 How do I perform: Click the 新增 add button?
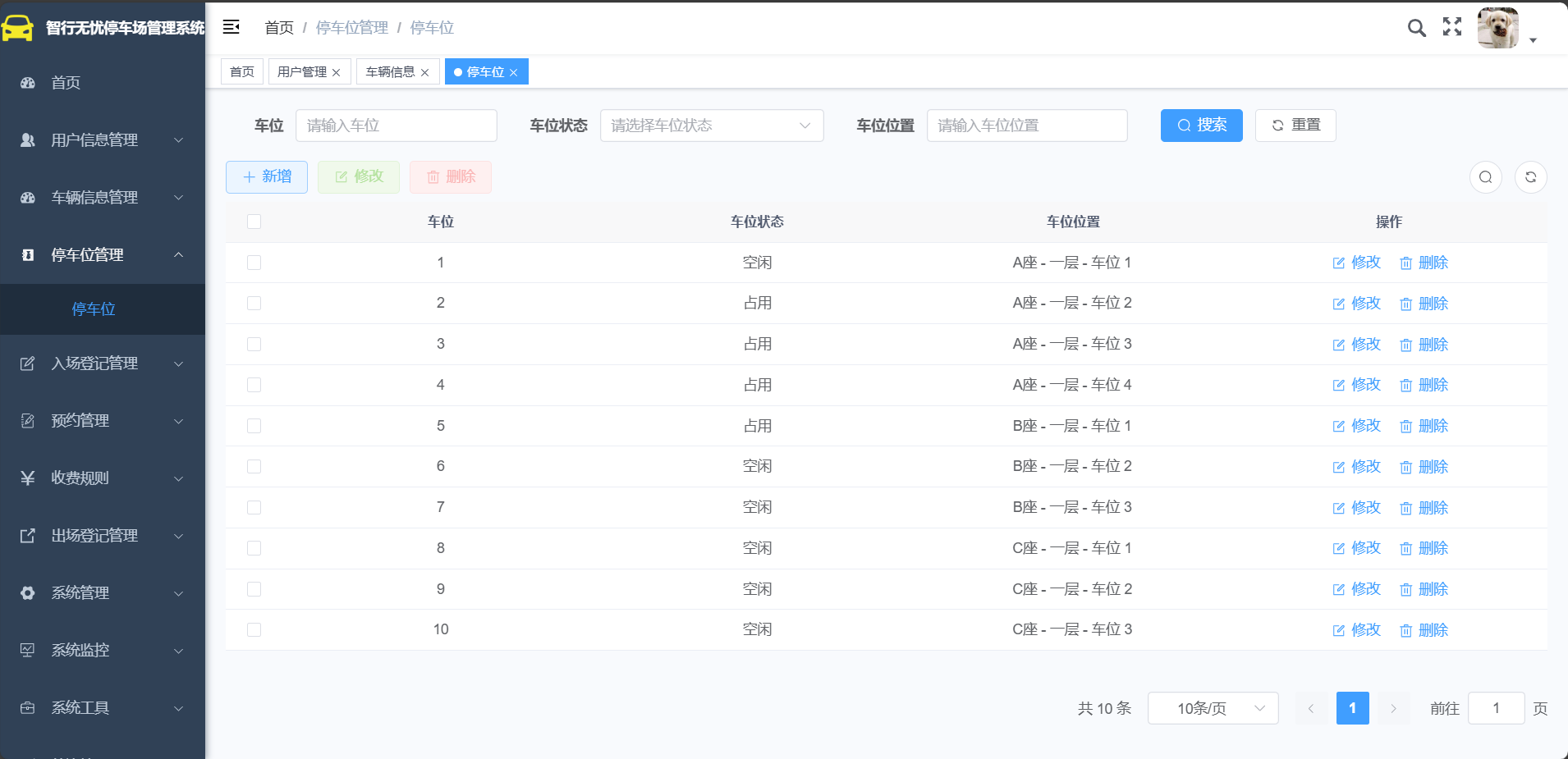267,177
